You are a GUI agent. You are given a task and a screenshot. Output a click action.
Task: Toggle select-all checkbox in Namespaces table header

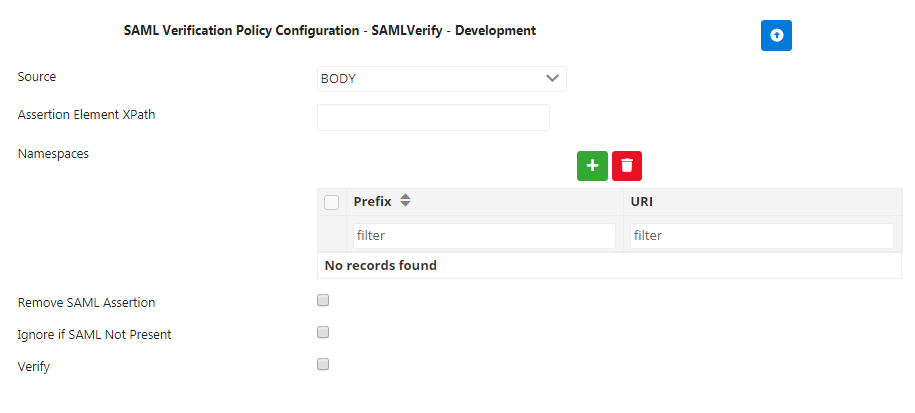332,203
